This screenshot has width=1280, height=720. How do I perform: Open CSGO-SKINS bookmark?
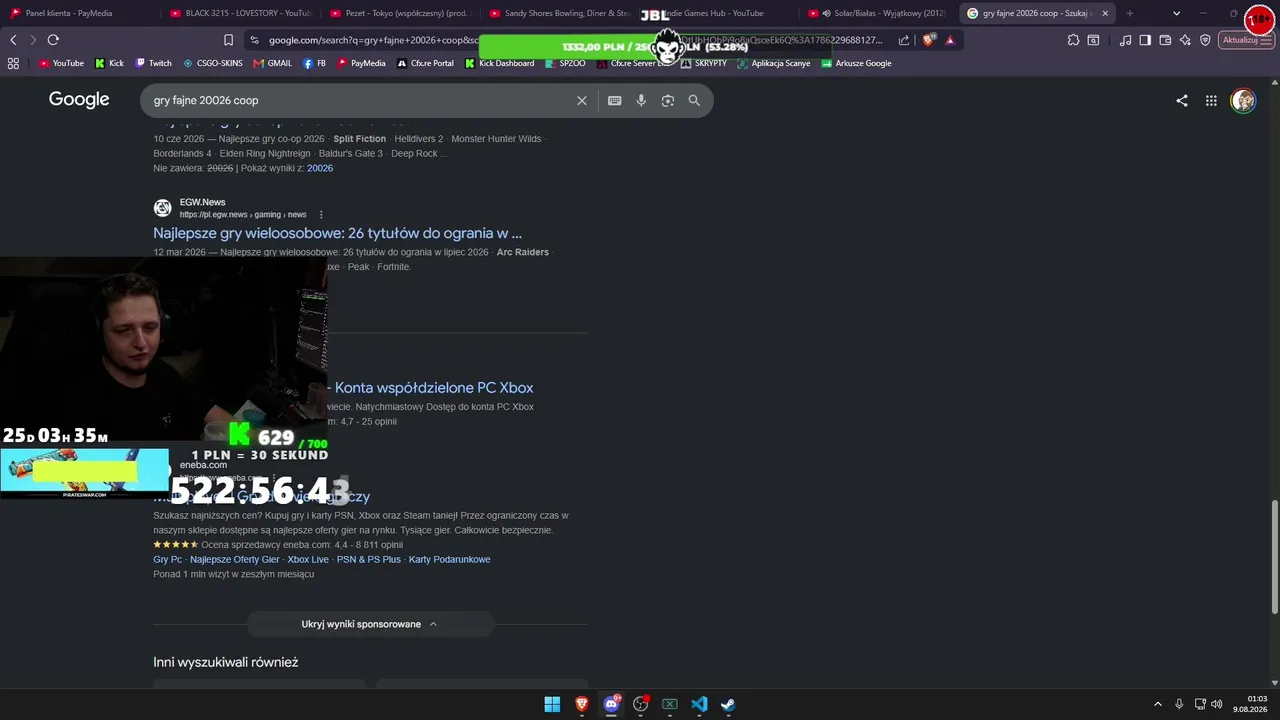pos(213,63)
